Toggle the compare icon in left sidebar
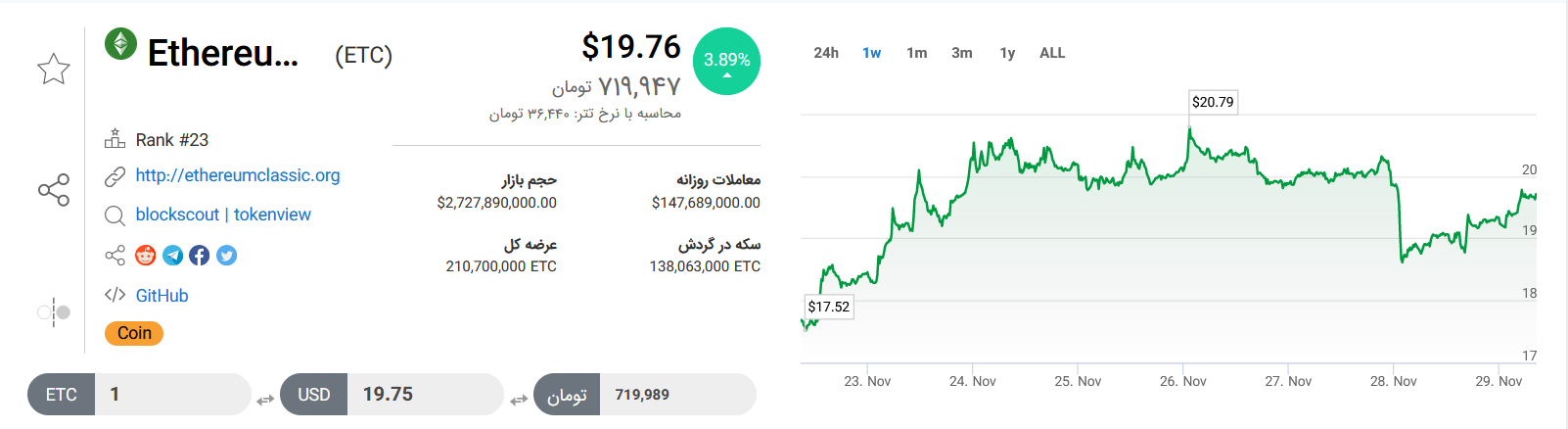 (x=54, y=312)
